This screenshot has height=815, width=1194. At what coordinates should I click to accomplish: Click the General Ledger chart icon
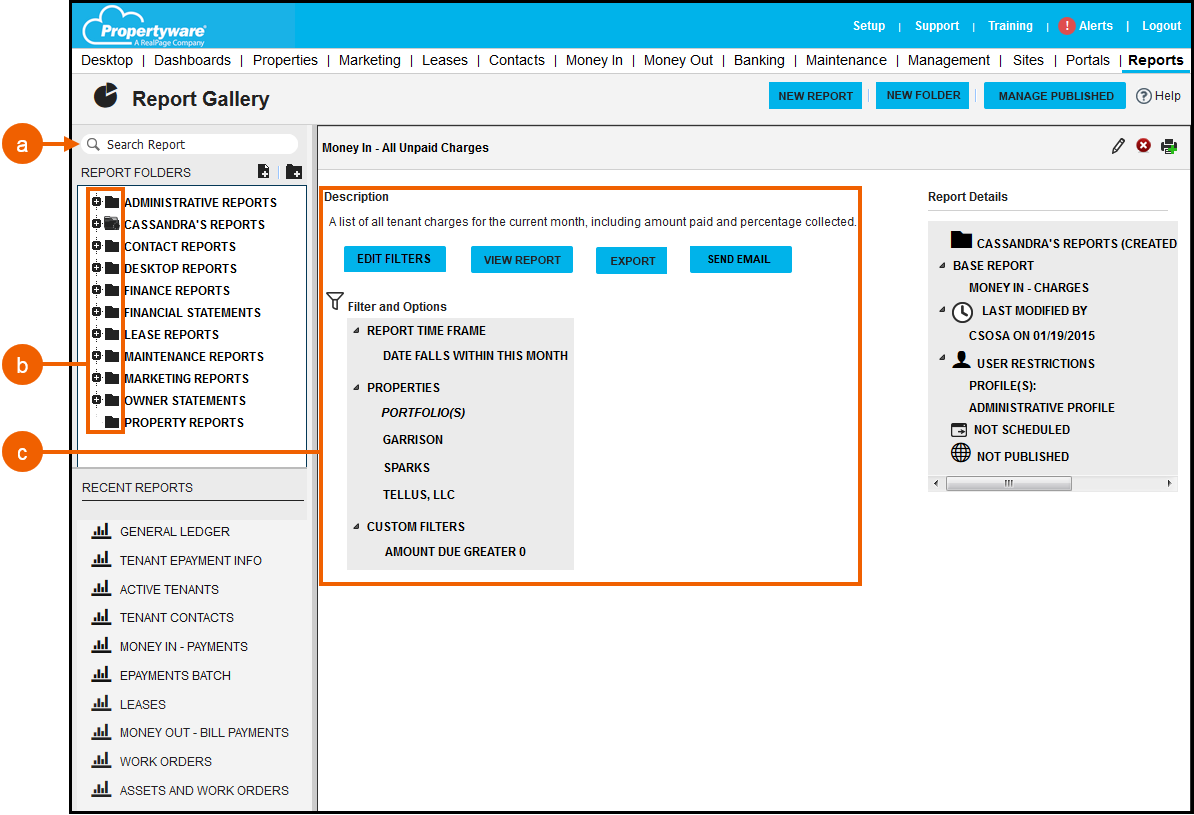pos(101,532)
